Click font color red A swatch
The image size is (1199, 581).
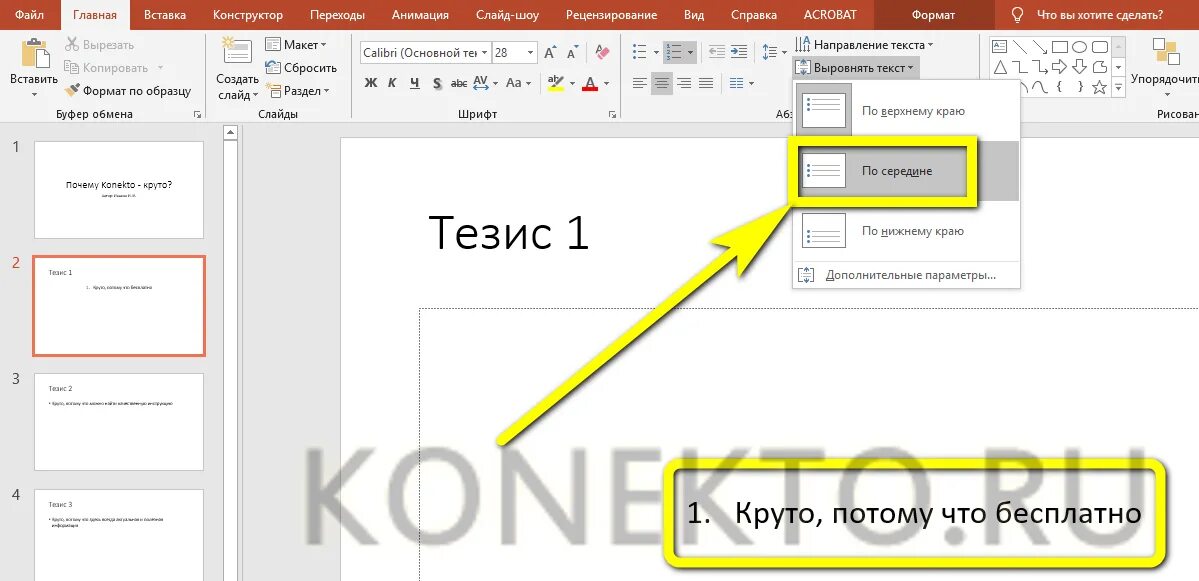pos(590,83)
